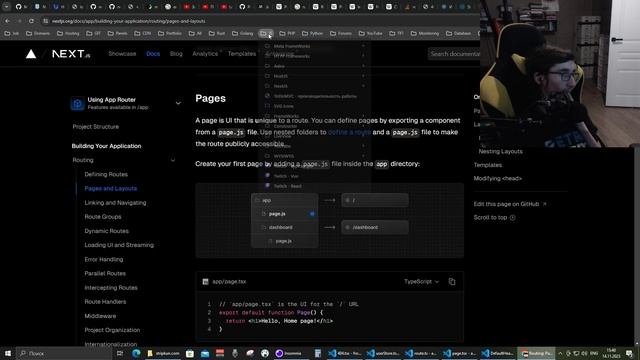Click the Search documentation field
Viewport: 640px width, 360px height.
[454, 54]
